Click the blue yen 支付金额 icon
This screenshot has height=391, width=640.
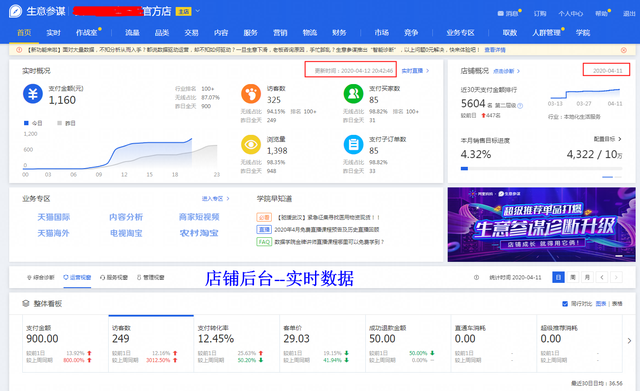[x=33, y=94]
